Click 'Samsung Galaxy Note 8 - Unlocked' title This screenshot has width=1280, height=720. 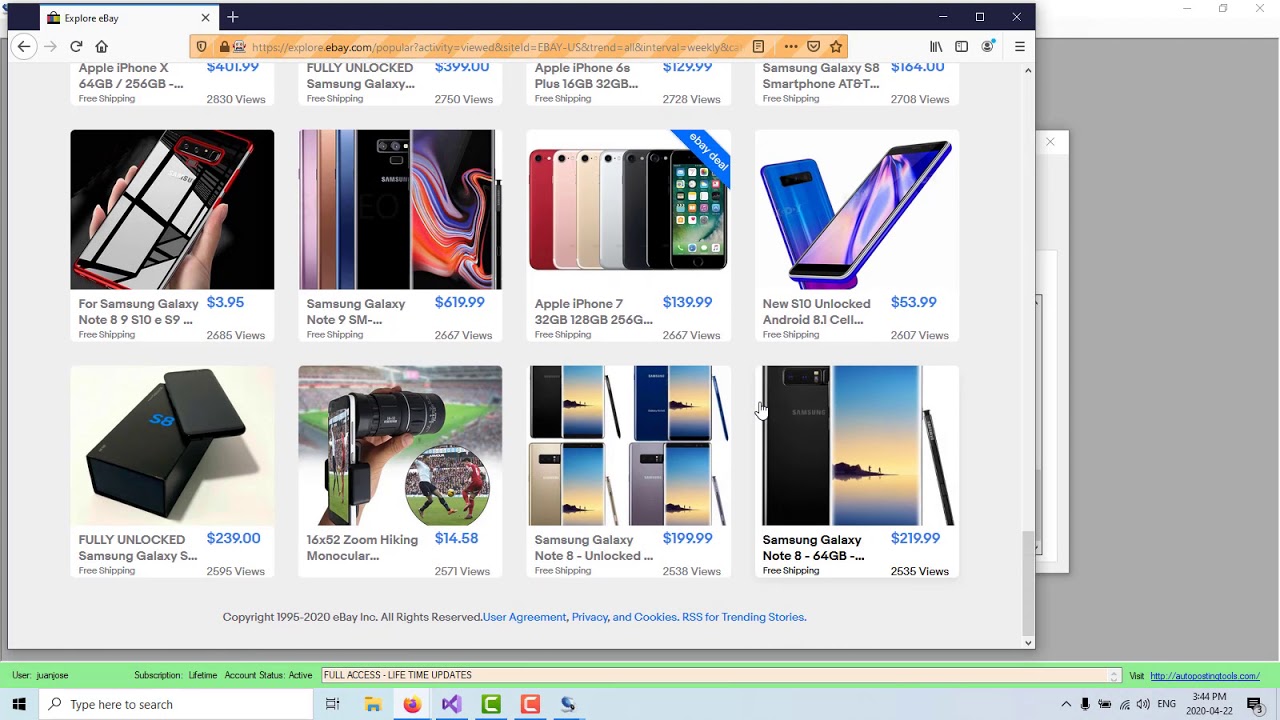[x=594, y=548]
